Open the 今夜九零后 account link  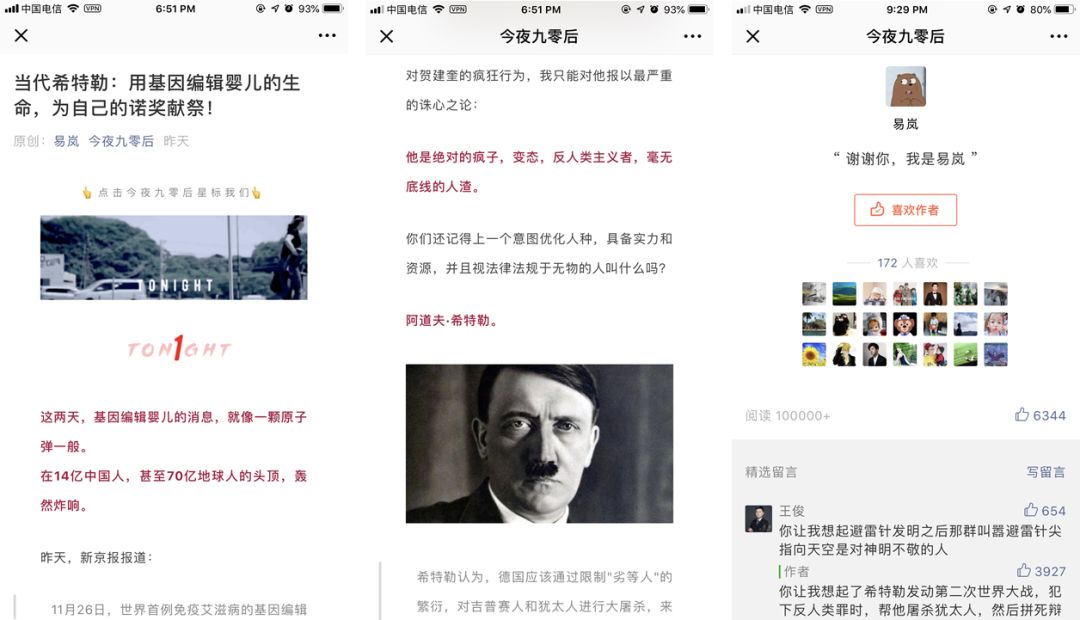pyautogui.click(x=121, y=141)
